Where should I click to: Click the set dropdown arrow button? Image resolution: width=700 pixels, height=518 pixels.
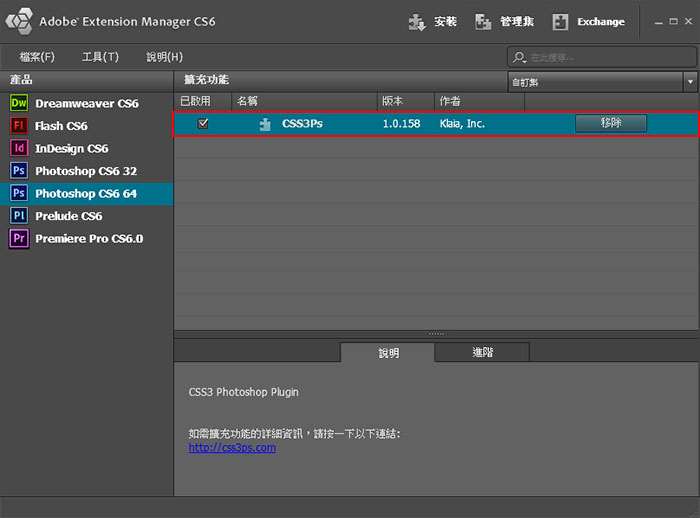pyautogui.click(x=690, y=82)
